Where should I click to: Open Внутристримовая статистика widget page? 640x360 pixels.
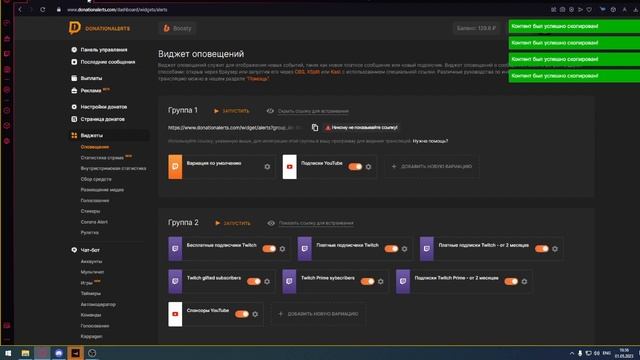(113, 168)
